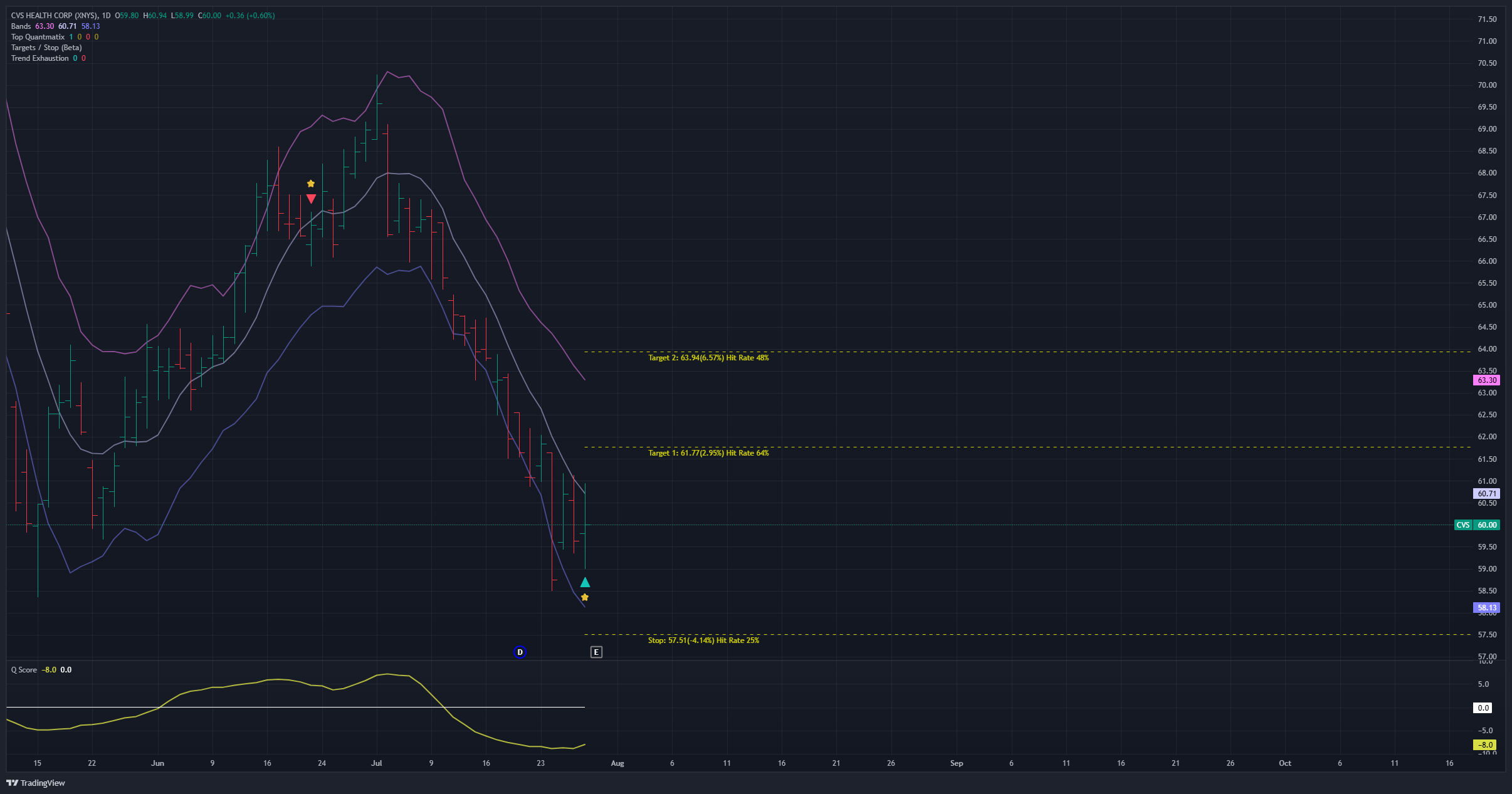Open CVS HEALTH CORP symbol title

point(54,16)
